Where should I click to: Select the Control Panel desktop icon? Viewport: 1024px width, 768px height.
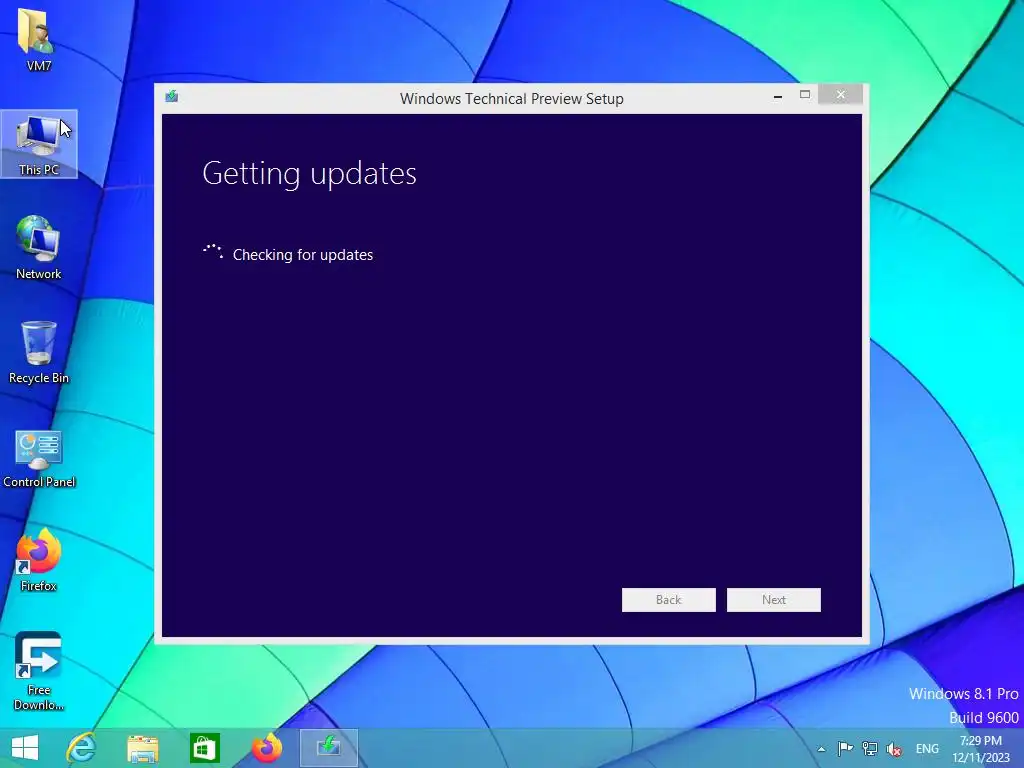[39, 458]
